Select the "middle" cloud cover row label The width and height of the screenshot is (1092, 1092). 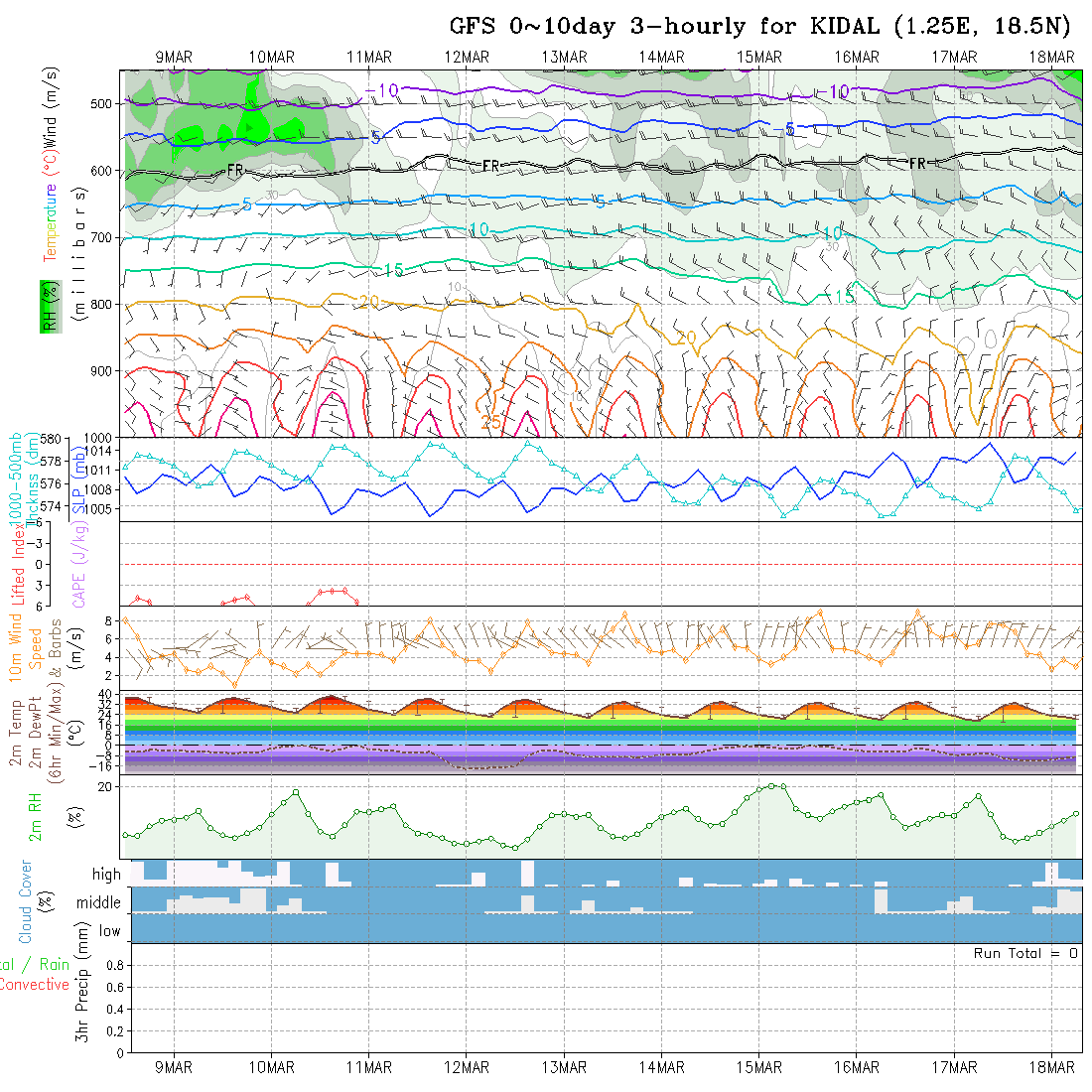pos(99,902)
